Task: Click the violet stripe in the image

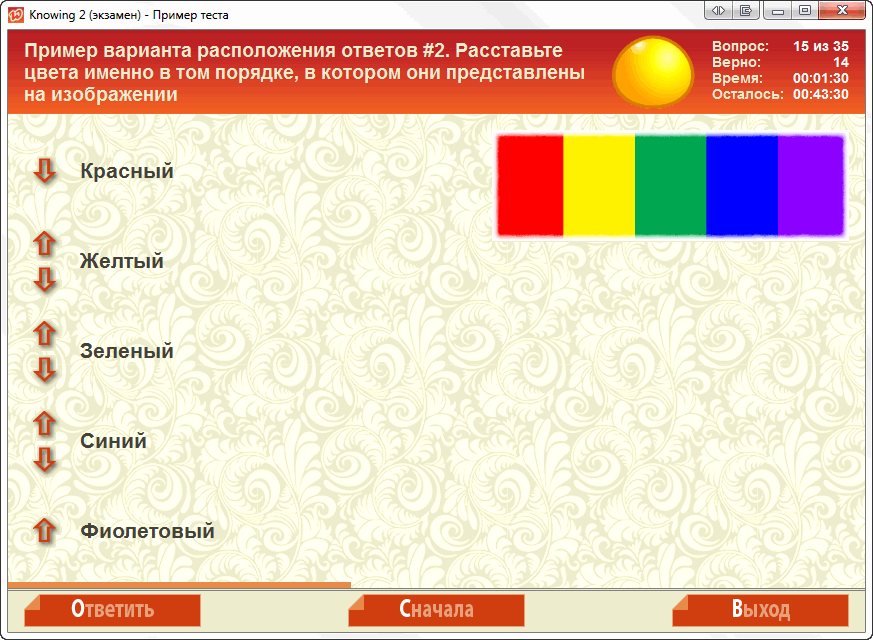Action: click(811, 186)
